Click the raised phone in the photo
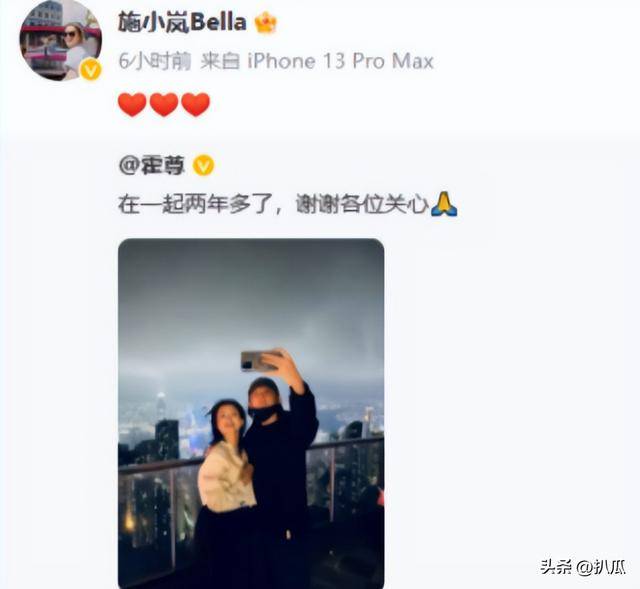Viewport: 640px width, 589px height. (x=260, y=361)
